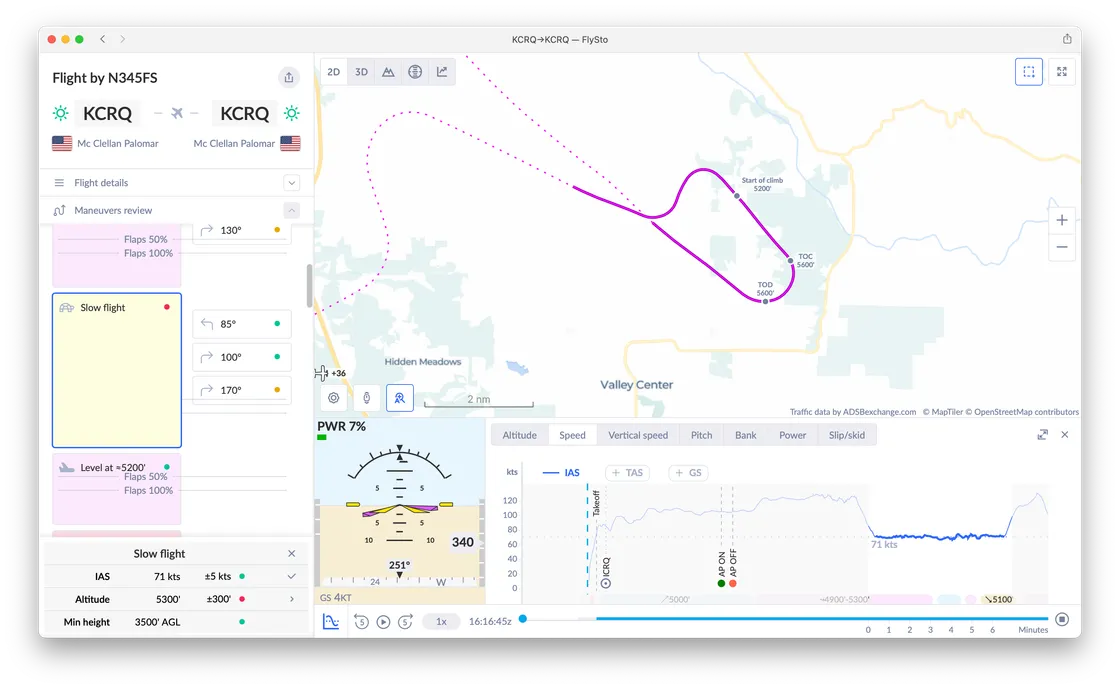Screen dimensions: 1120x689
Task: Open the Bank graph tab
Action: (746, 435)
